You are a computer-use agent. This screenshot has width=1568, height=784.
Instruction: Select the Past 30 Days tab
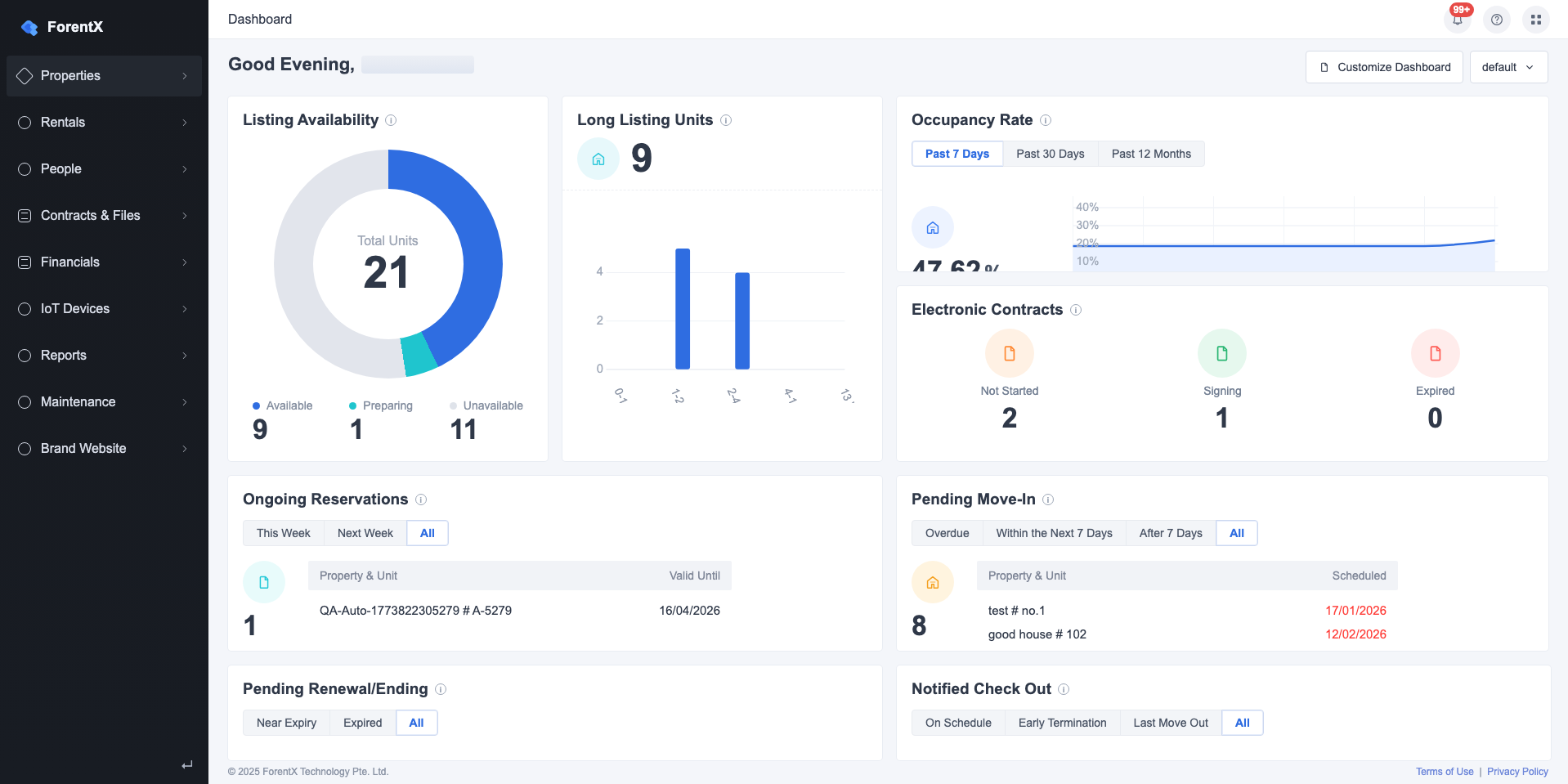pyautogui.click(x=1051, y=155)
